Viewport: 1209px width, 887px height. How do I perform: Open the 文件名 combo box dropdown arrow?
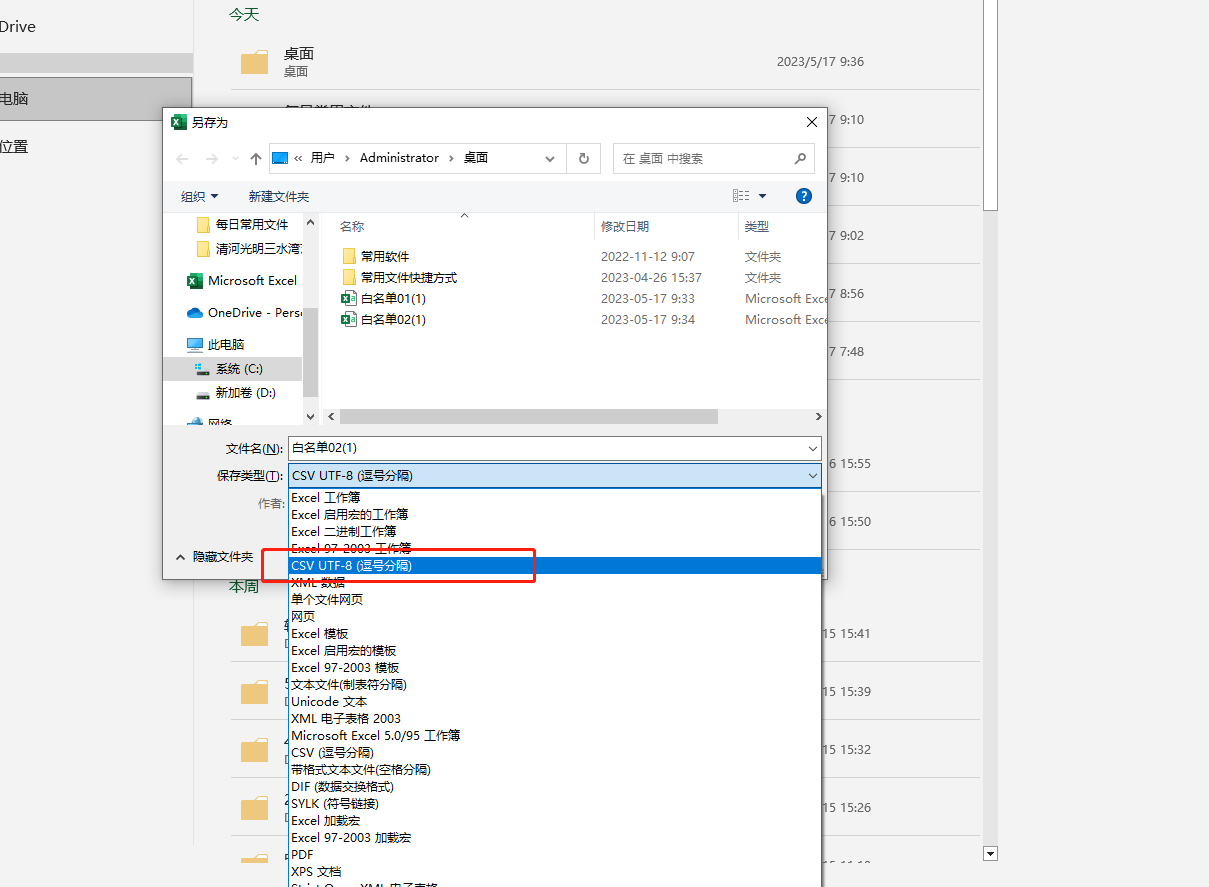[x=812, y=448]
